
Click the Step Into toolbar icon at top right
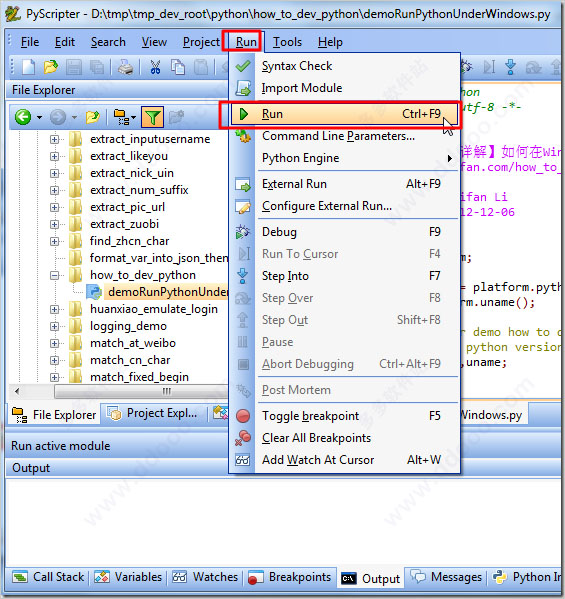[510, 67]
